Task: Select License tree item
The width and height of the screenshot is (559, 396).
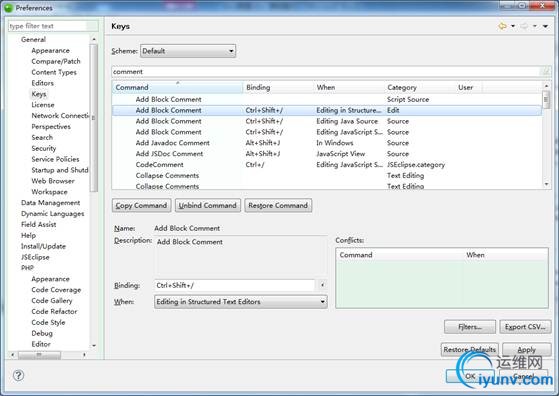Action: pyautogui.click(x=43, y=105)
